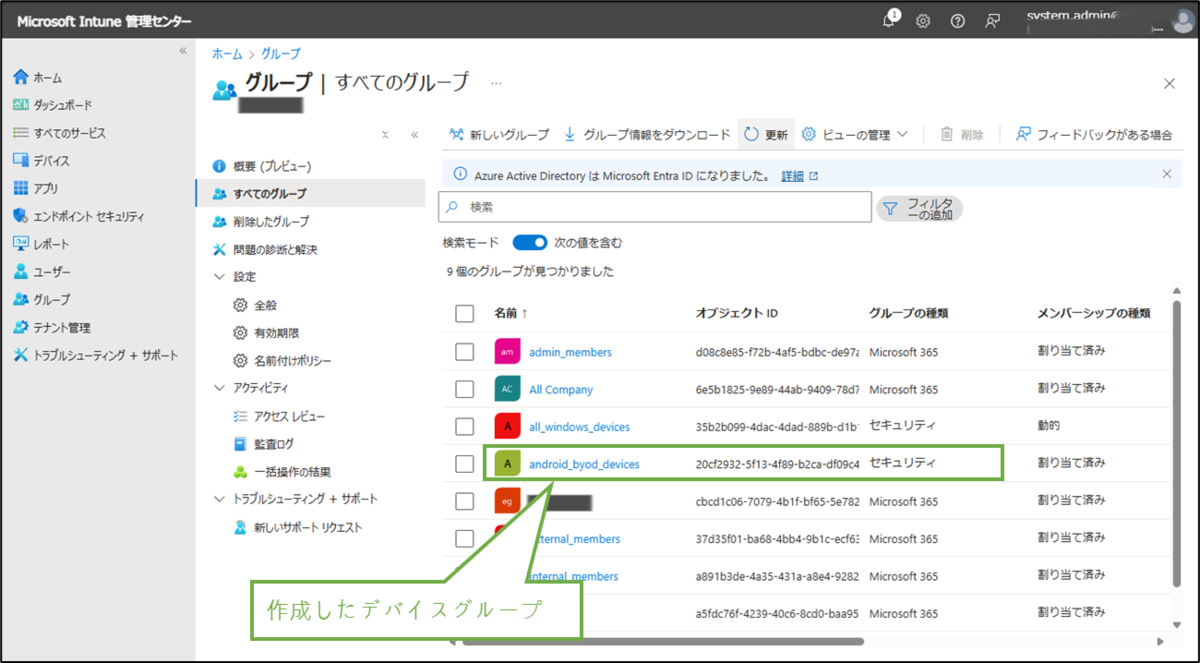Check the All Company row checkbox
The image size is (1200, 663).
point(464,389)
